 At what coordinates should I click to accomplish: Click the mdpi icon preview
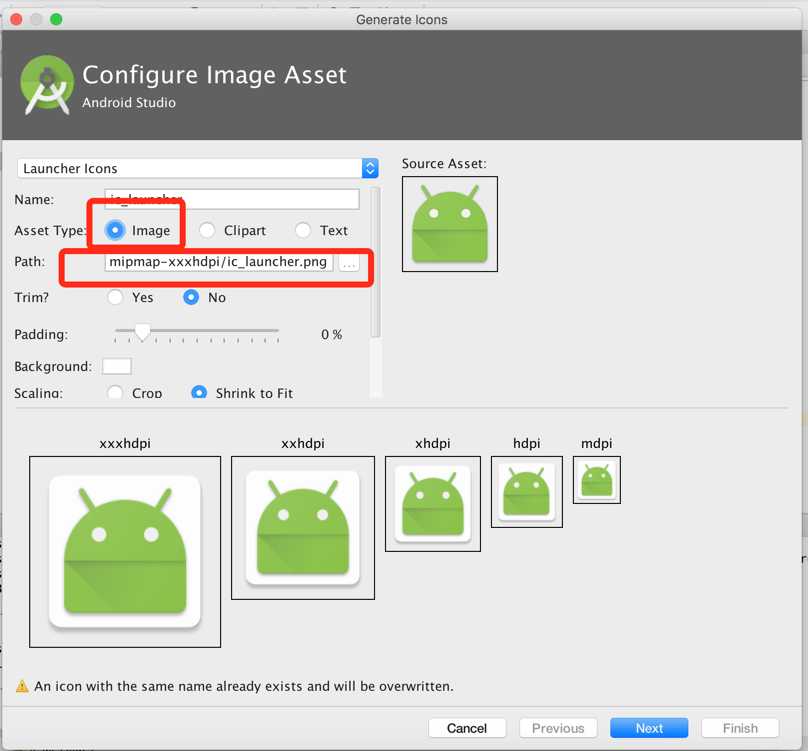597,480
